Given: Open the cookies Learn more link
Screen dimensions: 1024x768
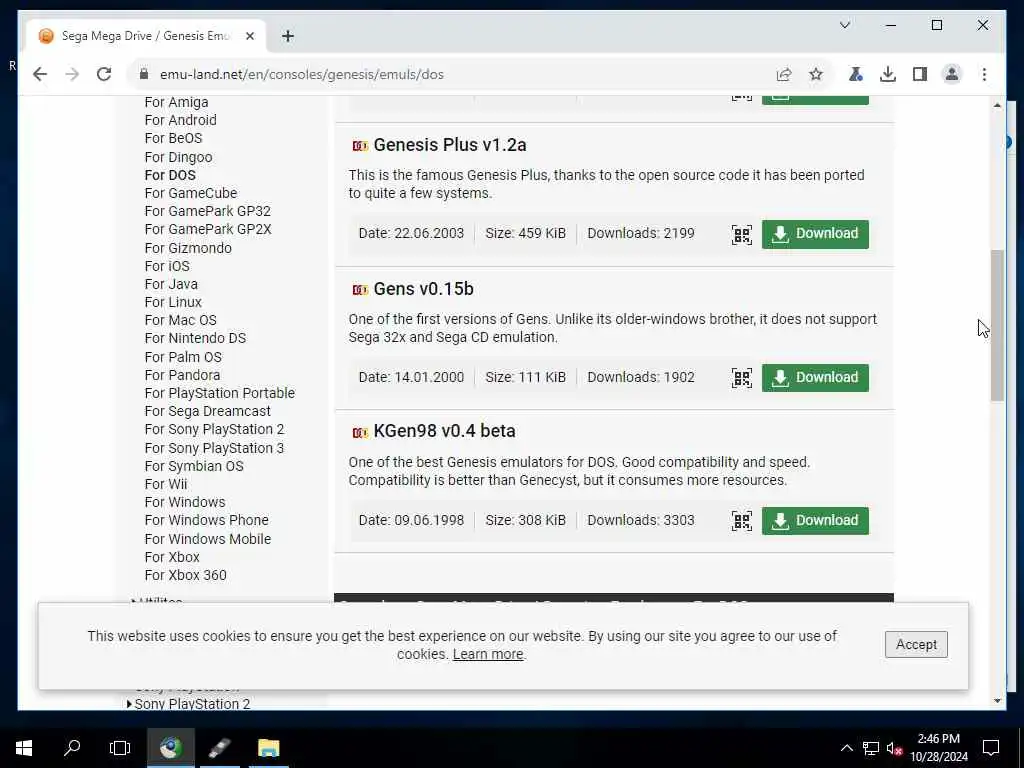Looking at the screenshot, I should (488, 654).
